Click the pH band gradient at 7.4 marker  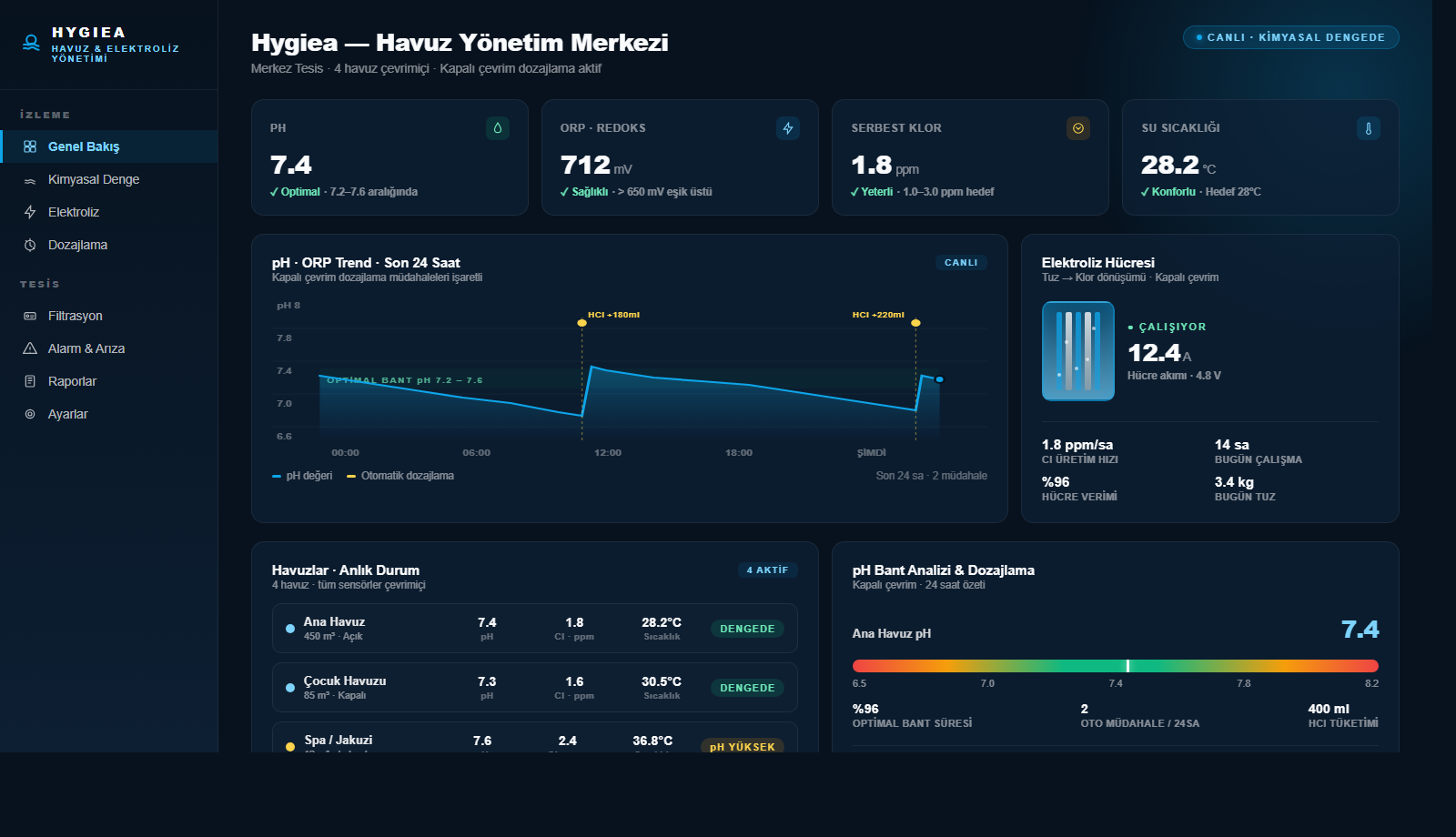1127,665
